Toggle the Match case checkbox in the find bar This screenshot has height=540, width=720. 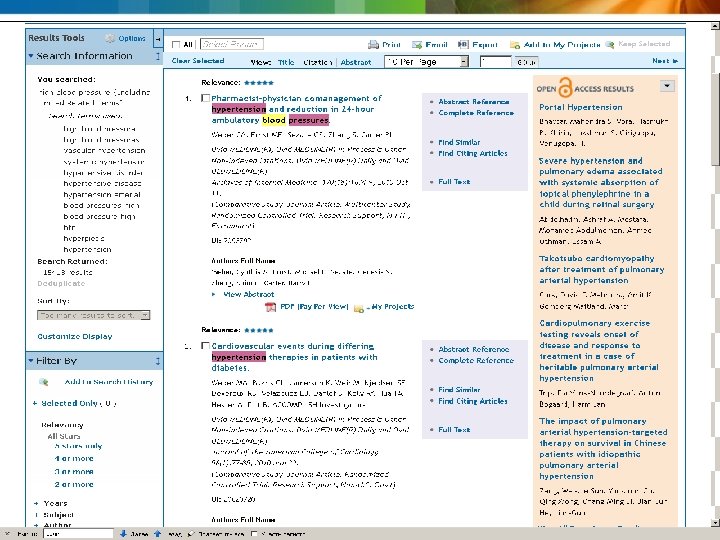click(254, 534)
